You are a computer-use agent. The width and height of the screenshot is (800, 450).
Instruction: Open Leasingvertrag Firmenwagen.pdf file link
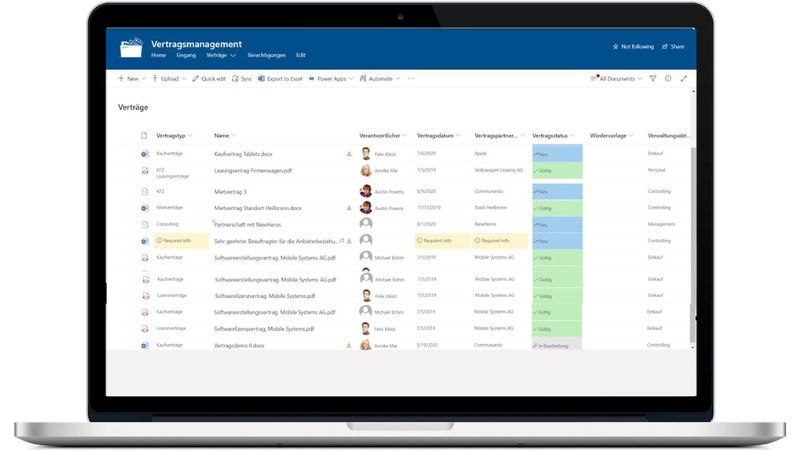tap(253, 170)
